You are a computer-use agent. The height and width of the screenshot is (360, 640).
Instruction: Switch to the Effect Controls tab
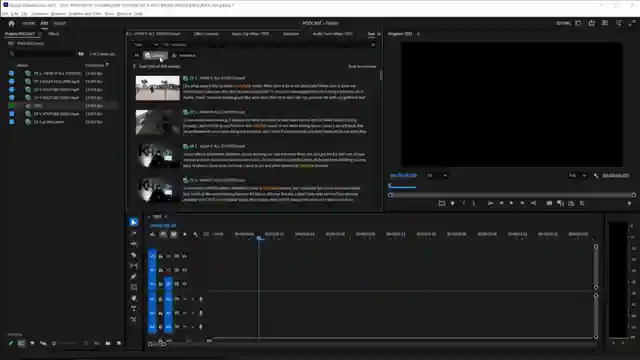(206, 34)
